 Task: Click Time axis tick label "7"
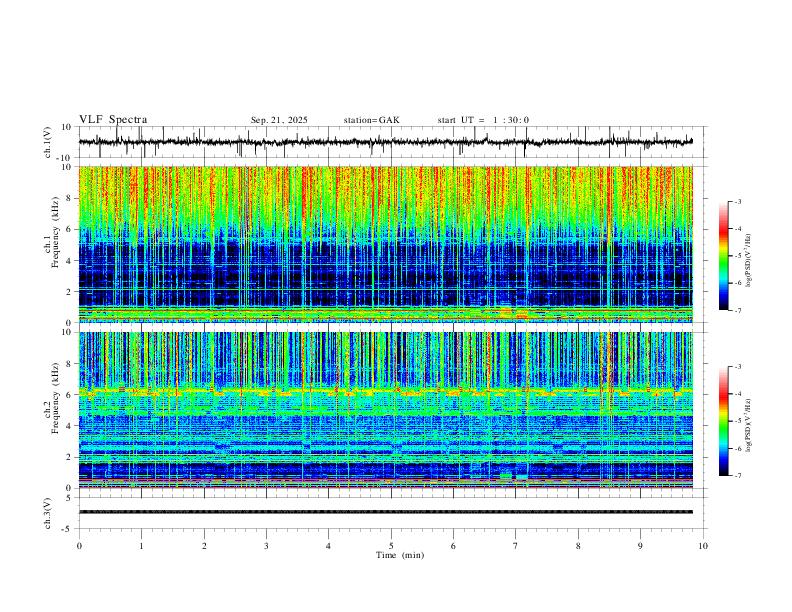pyautogui.click(x=516, y=546)
